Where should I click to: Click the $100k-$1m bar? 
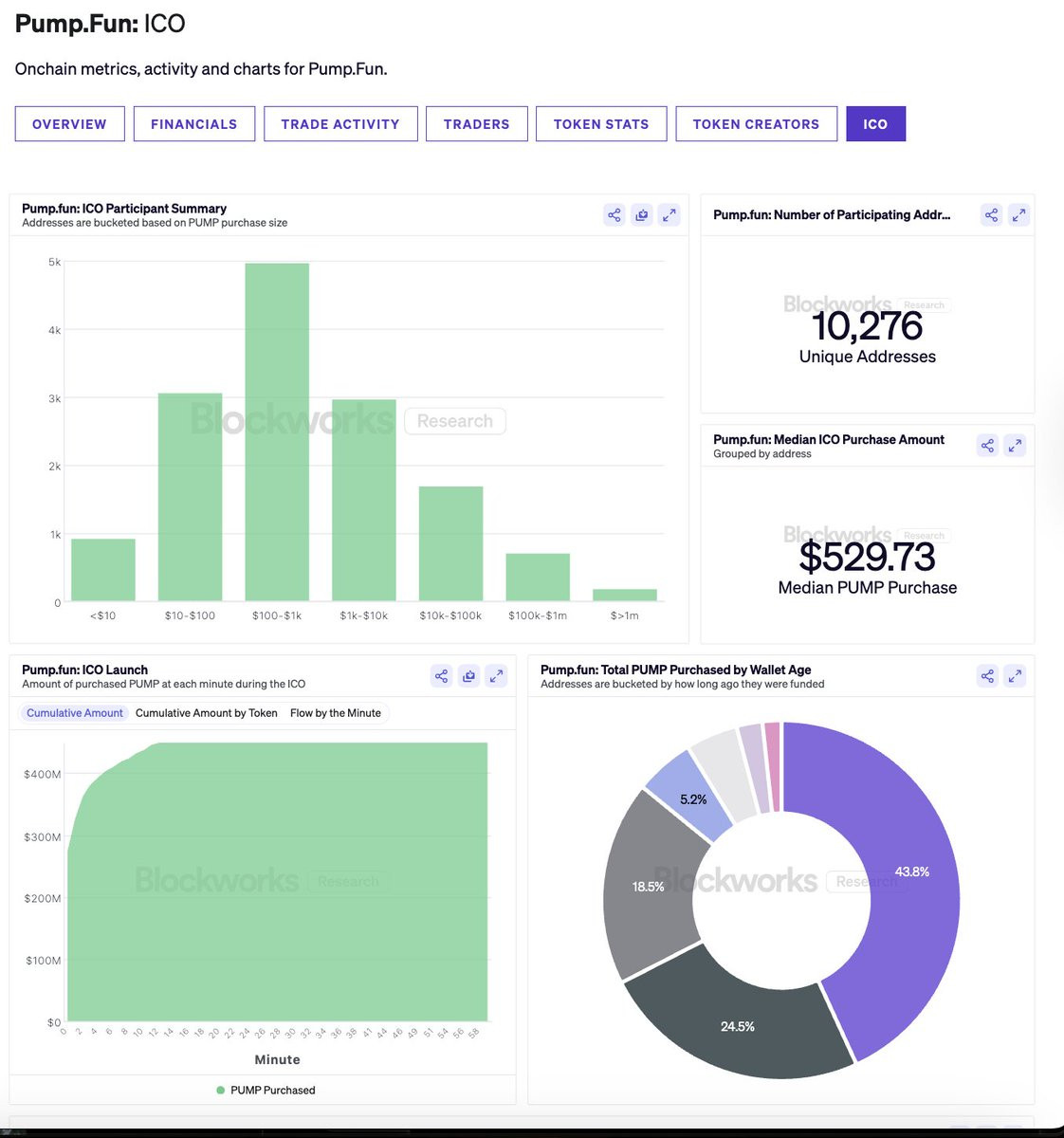pos(538,578)
